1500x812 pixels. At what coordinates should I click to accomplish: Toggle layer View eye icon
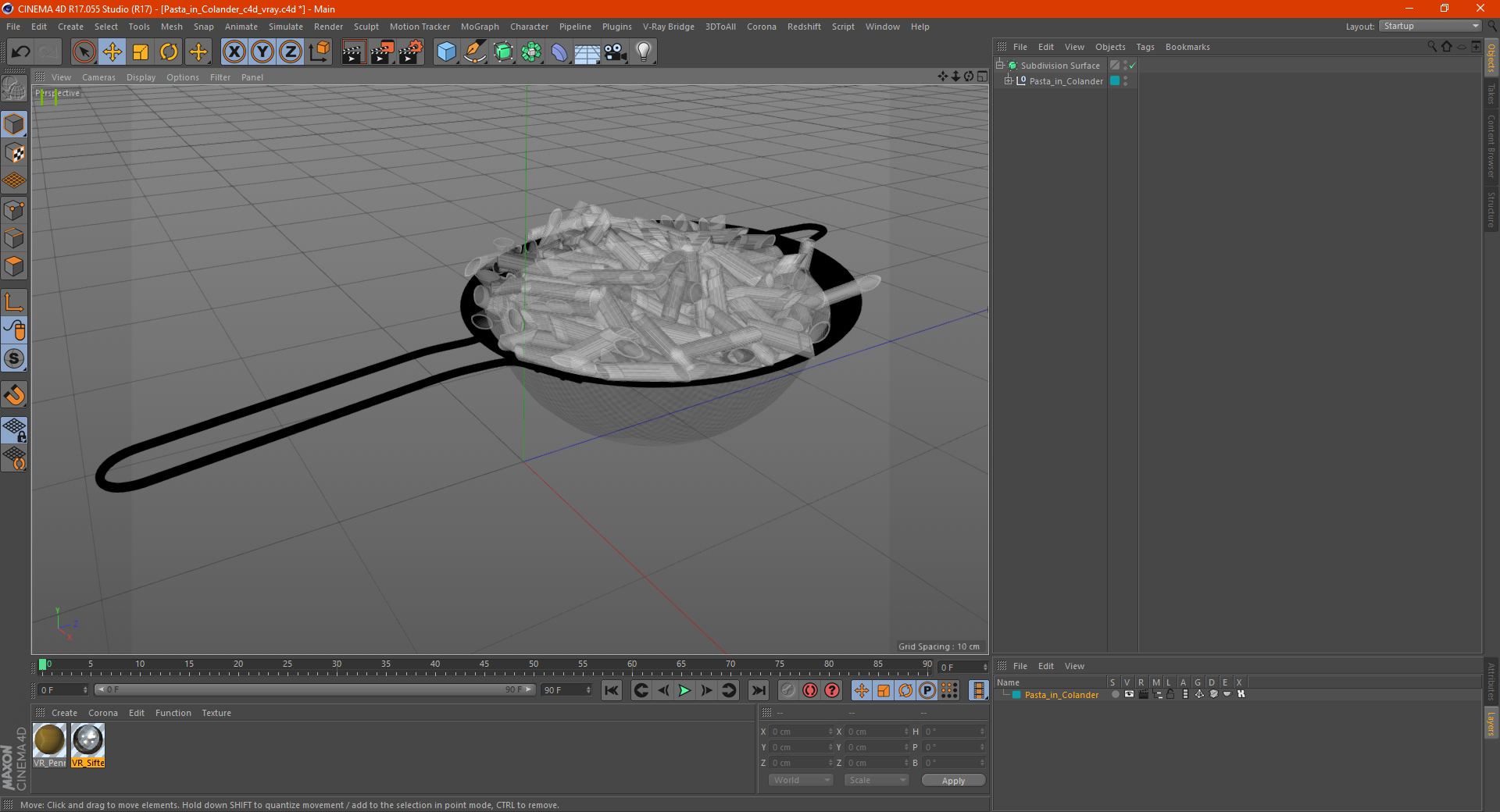pos(1129,694)
